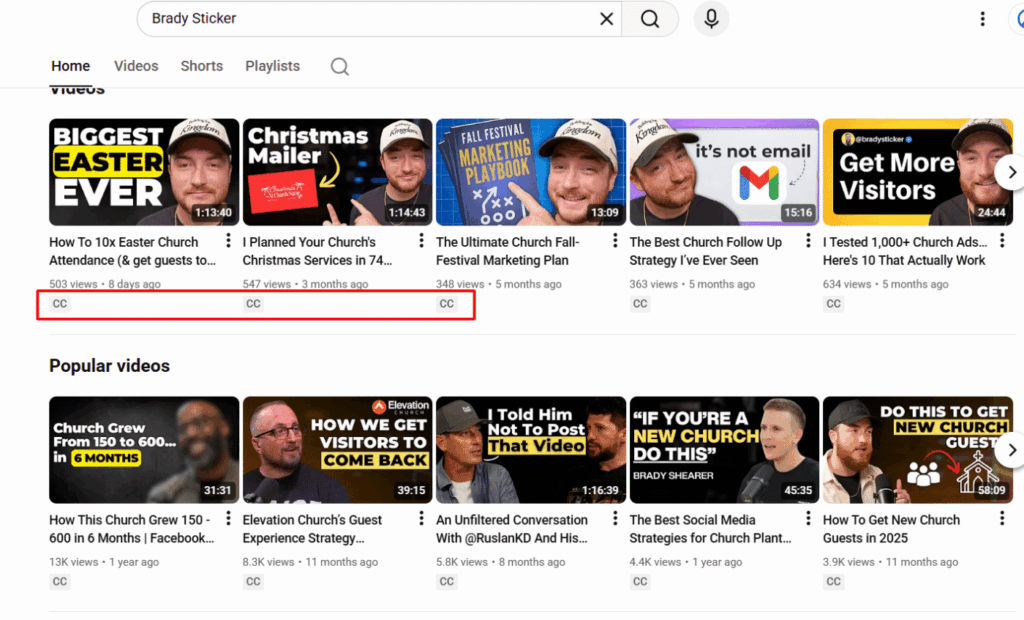Image resolution: width=1024 pixels, height=620 pixels.
Task: Open more options for Christmas Services video
Action: click(x=422, y=242)
